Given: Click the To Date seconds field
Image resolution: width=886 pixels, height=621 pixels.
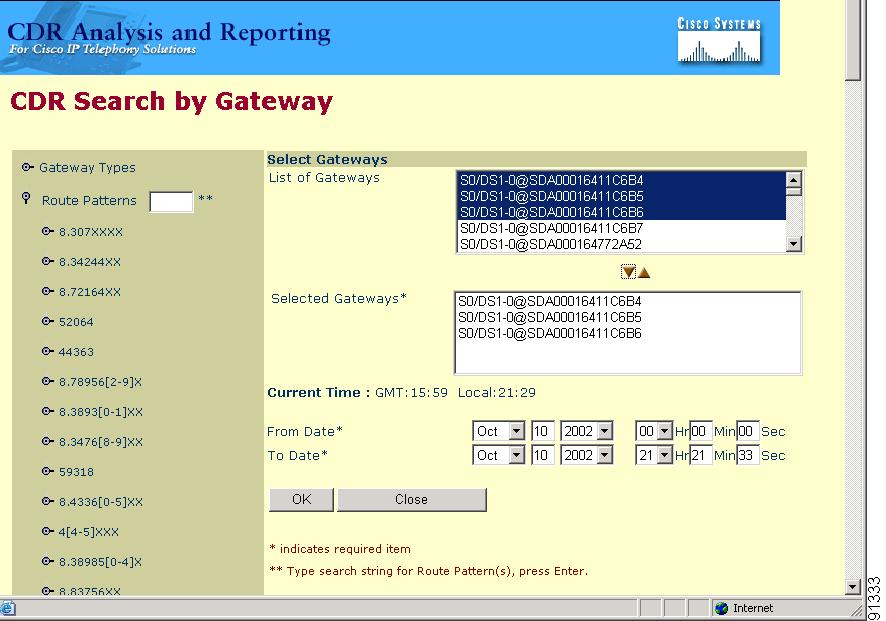Looking at the screenshot, I should click(748, 455).
